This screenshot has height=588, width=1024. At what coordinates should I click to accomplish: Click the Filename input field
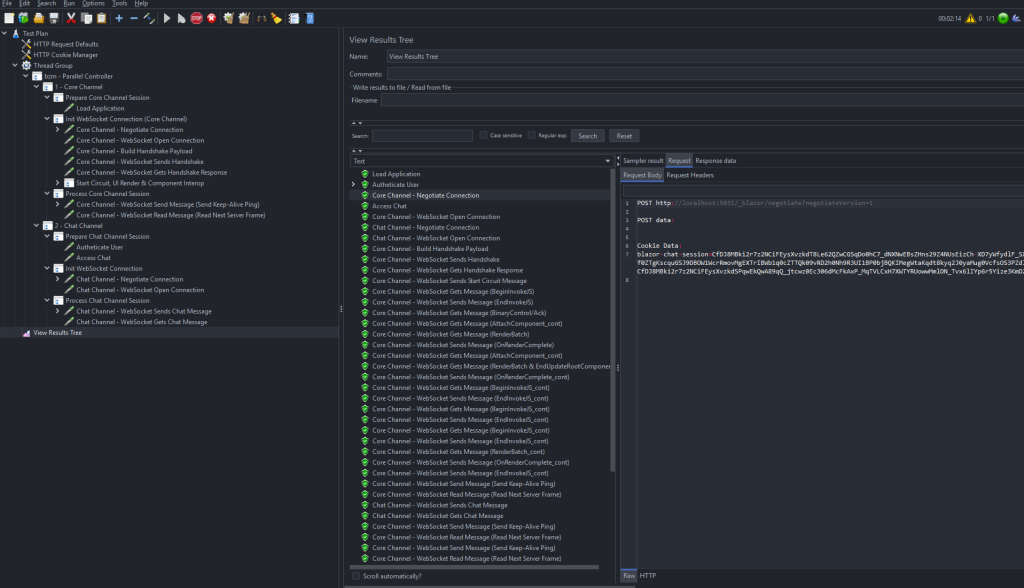pos(702,101)
